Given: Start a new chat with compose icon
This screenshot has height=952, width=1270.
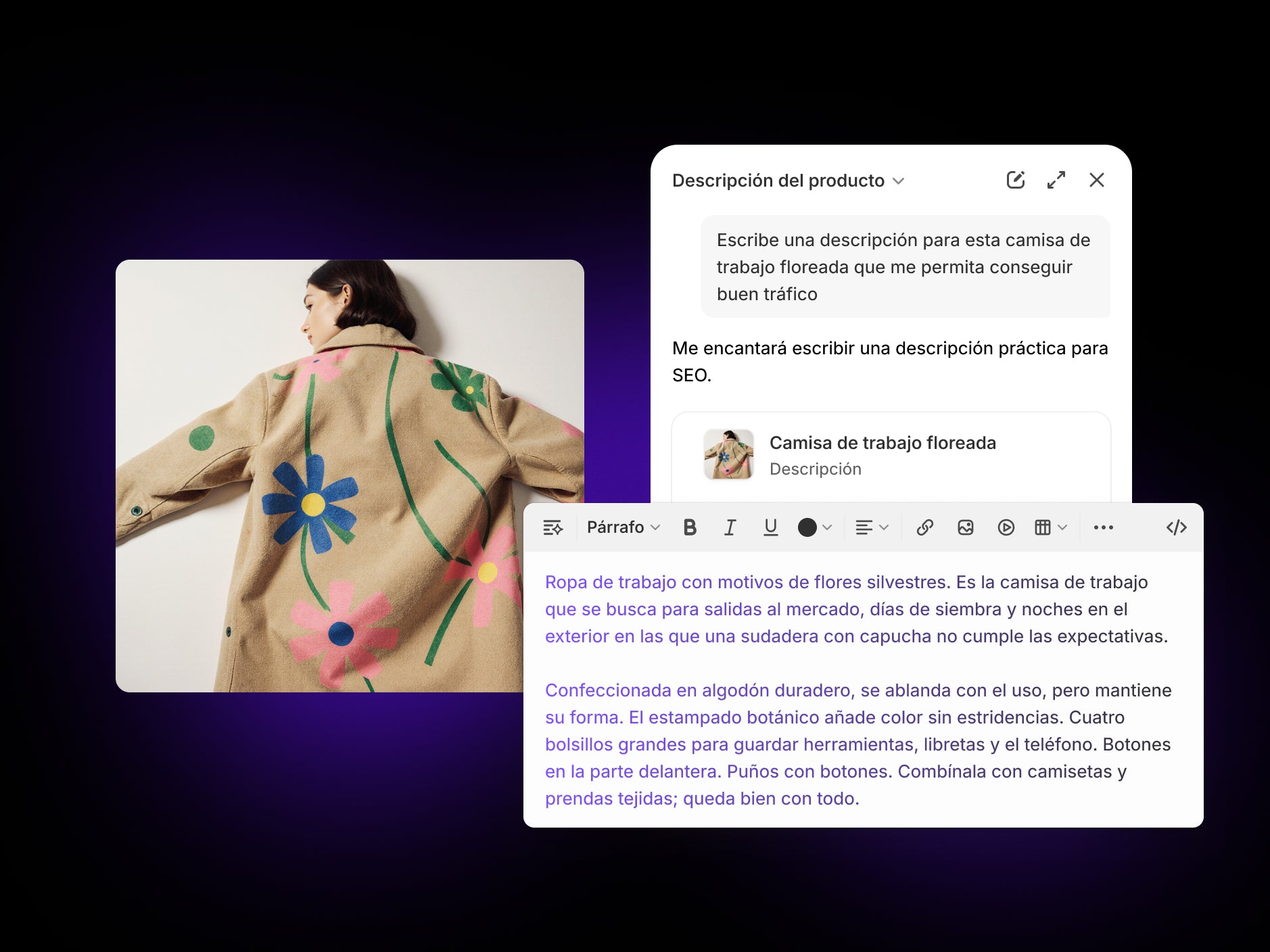Looking at the screenshot, I should pyautogui.click(x=1016, y=180).
